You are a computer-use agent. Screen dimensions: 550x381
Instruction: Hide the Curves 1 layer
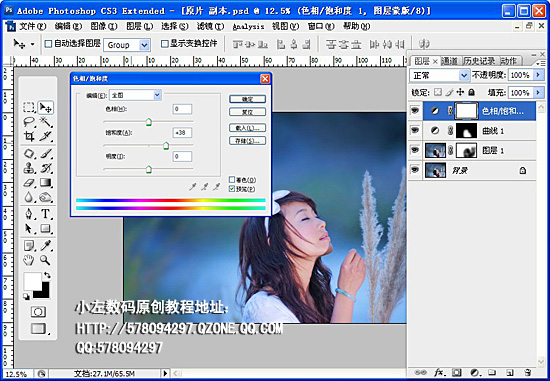415,131
